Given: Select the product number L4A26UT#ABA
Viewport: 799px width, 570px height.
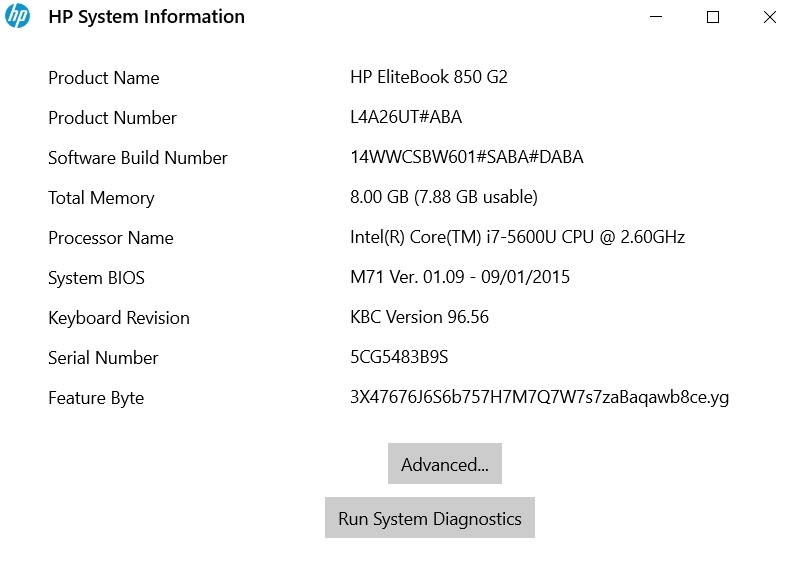Looking at the screenshot, I should [x=406, y=117].
